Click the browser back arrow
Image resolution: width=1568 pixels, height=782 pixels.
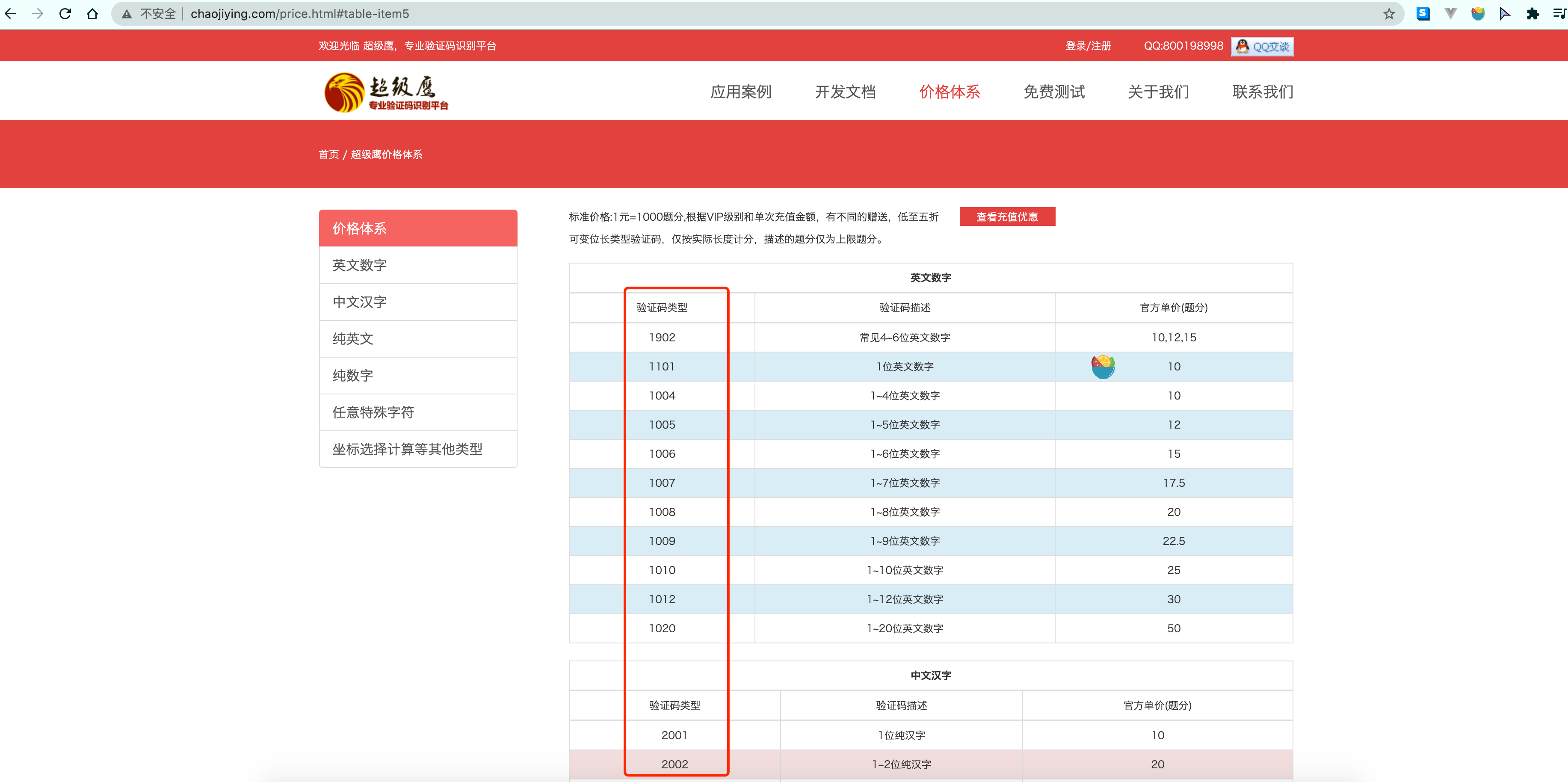click(10, 13)
